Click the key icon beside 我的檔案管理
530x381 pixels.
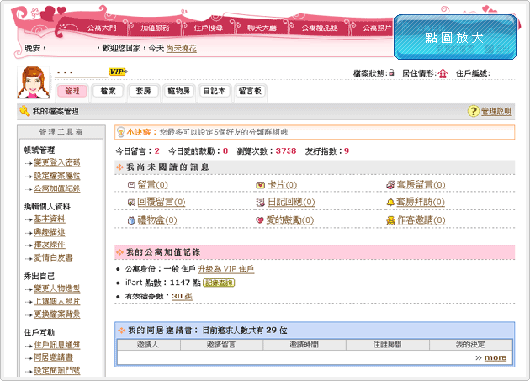[24, 111]
